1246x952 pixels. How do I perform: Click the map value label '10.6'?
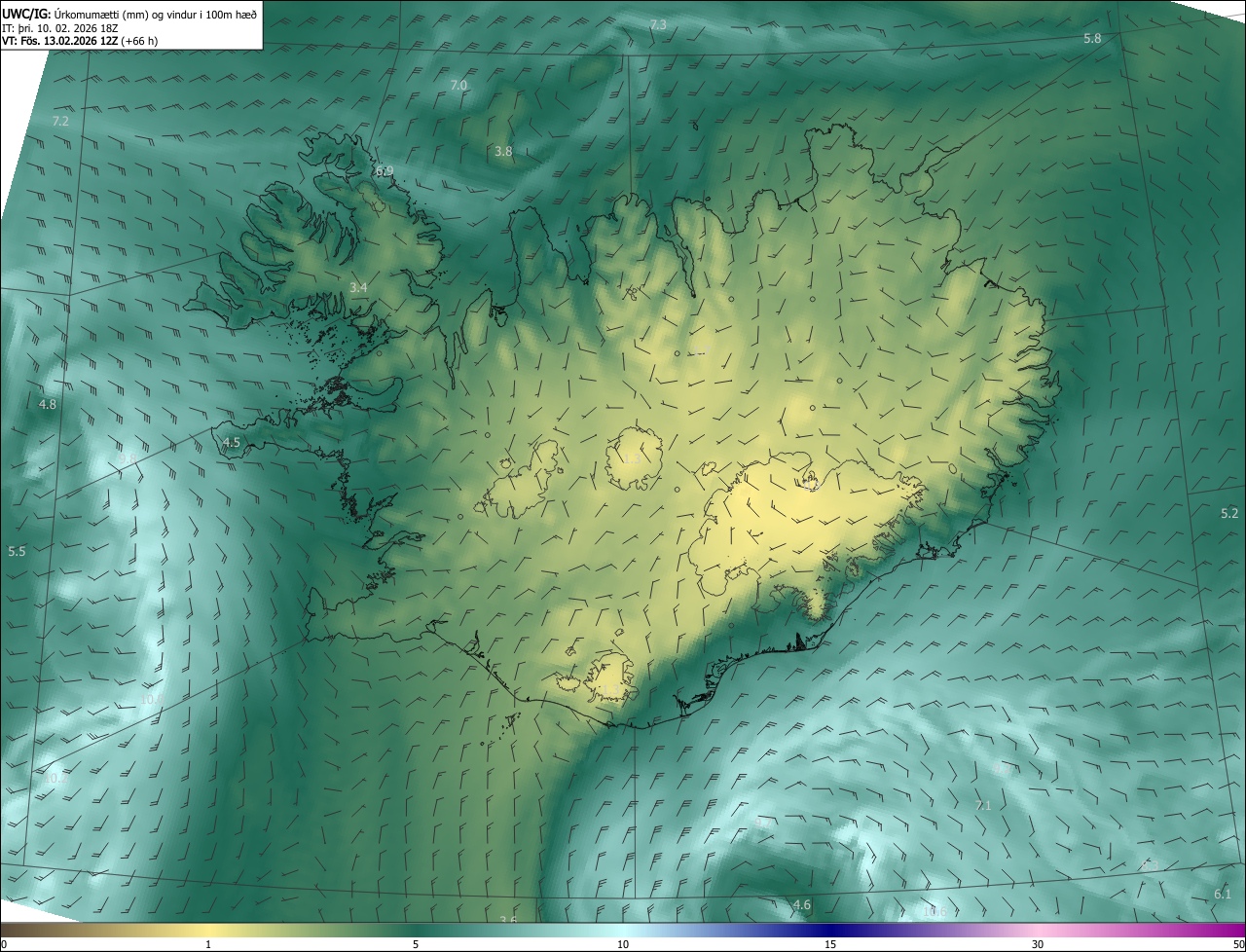(934, 912)
